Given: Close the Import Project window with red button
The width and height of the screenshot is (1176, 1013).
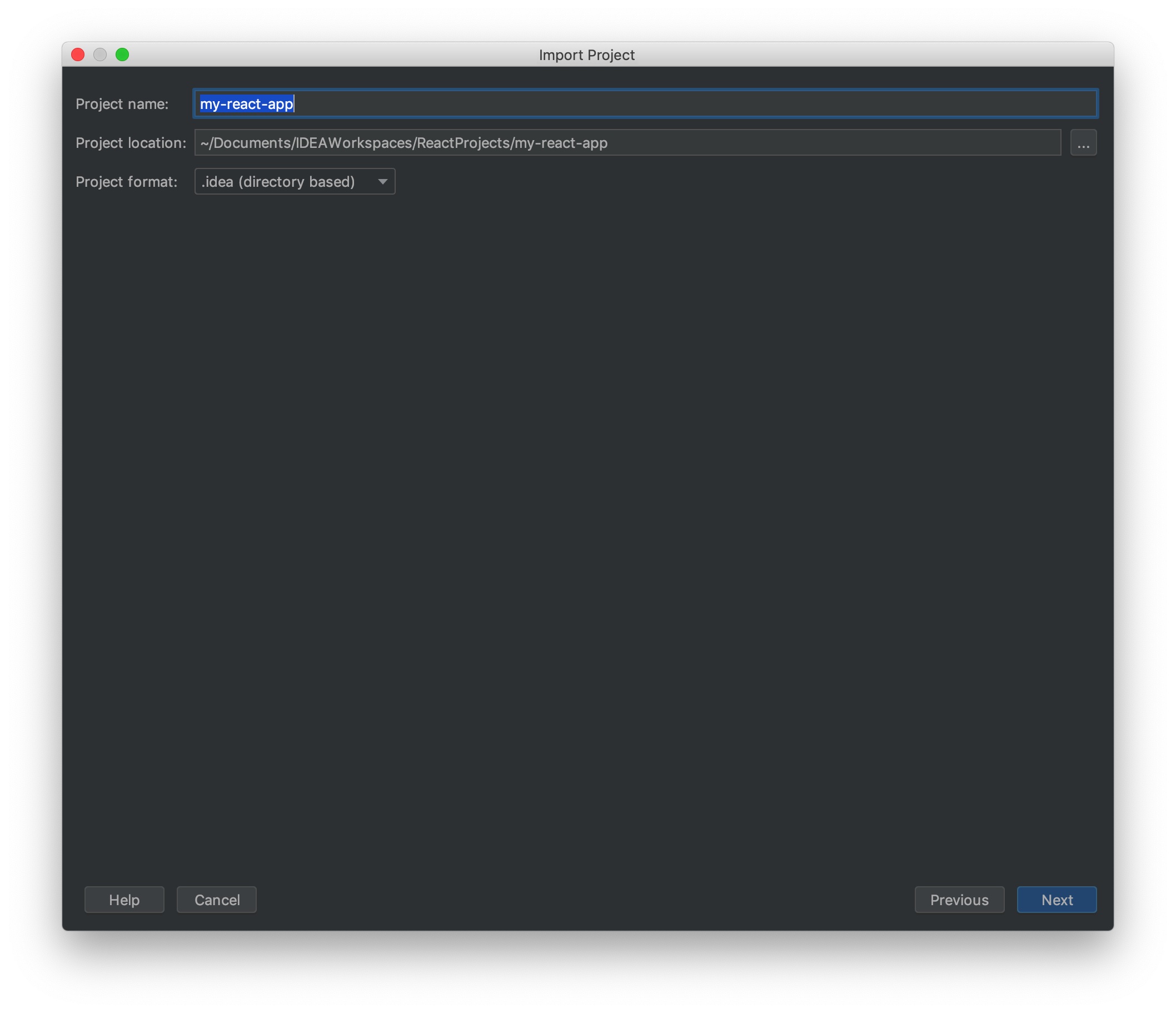Looking at the screenshot, I should [78, 54].
